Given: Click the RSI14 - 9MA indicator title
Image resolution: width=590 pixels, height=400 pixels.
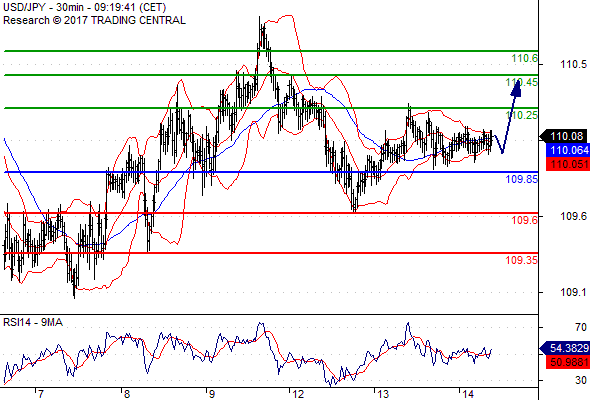Looking at the screenshot, I should 33,322.
